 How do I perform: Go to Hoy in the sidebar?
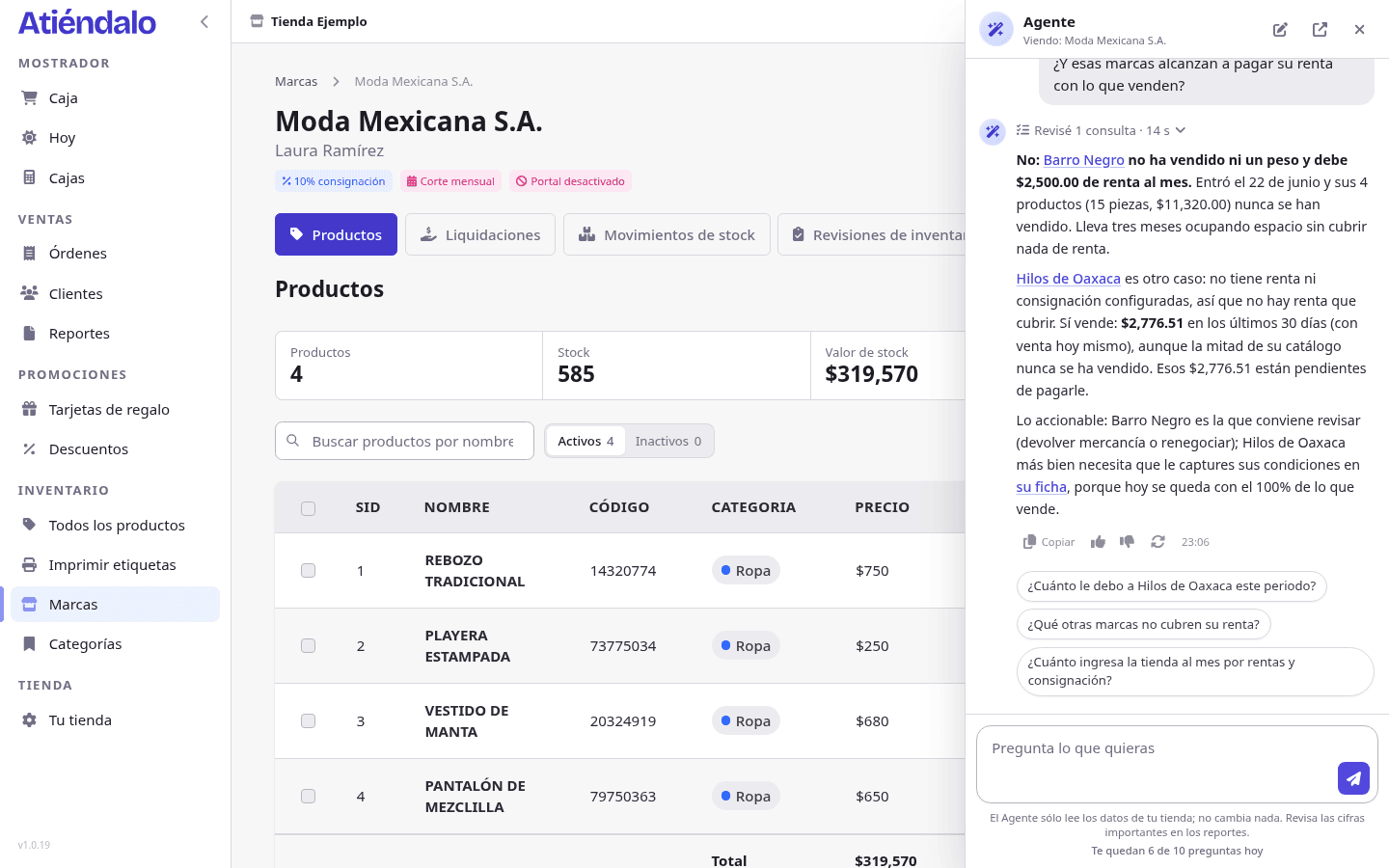point(115,138)
